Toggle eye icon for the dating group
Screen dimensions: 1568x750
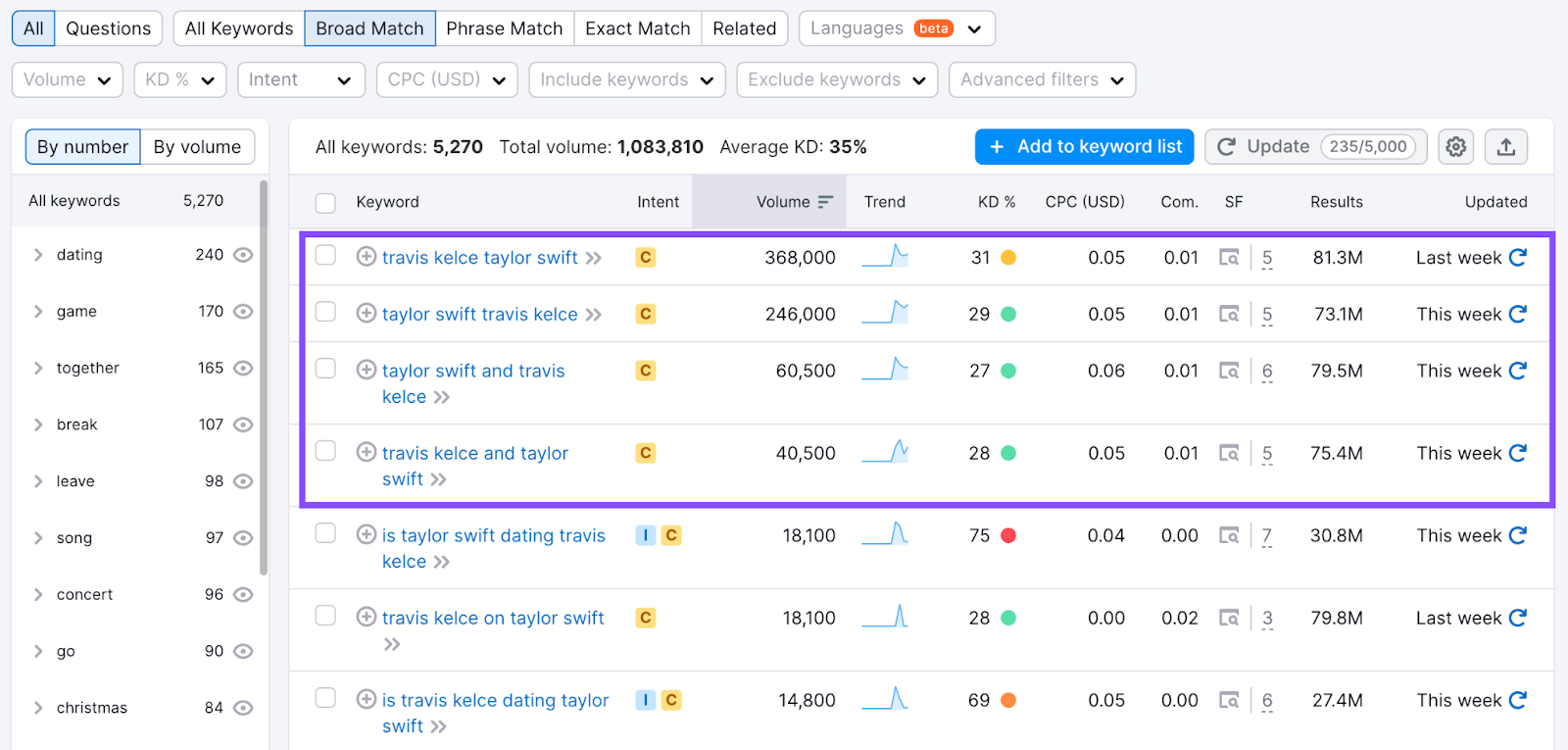[244, 255]
